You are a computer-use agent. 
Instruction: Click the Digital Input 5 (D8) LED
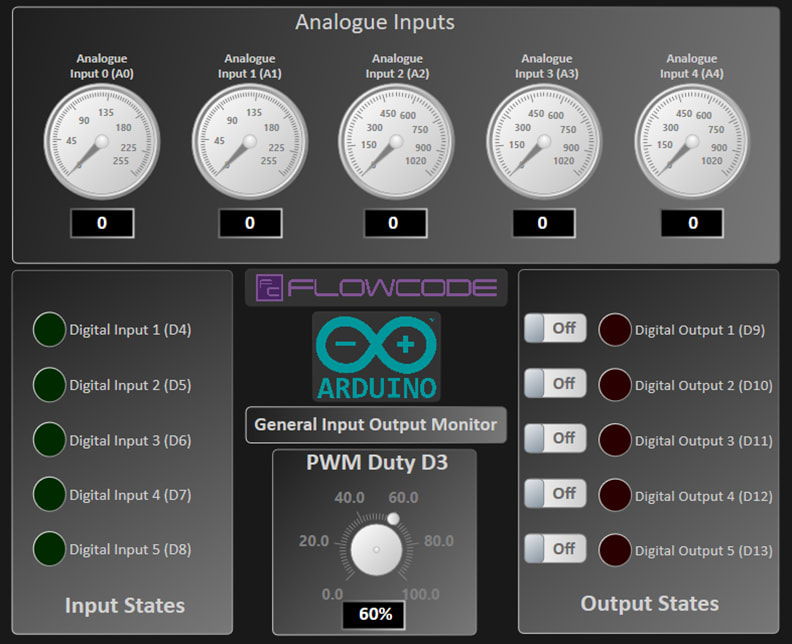click(49, 549)
